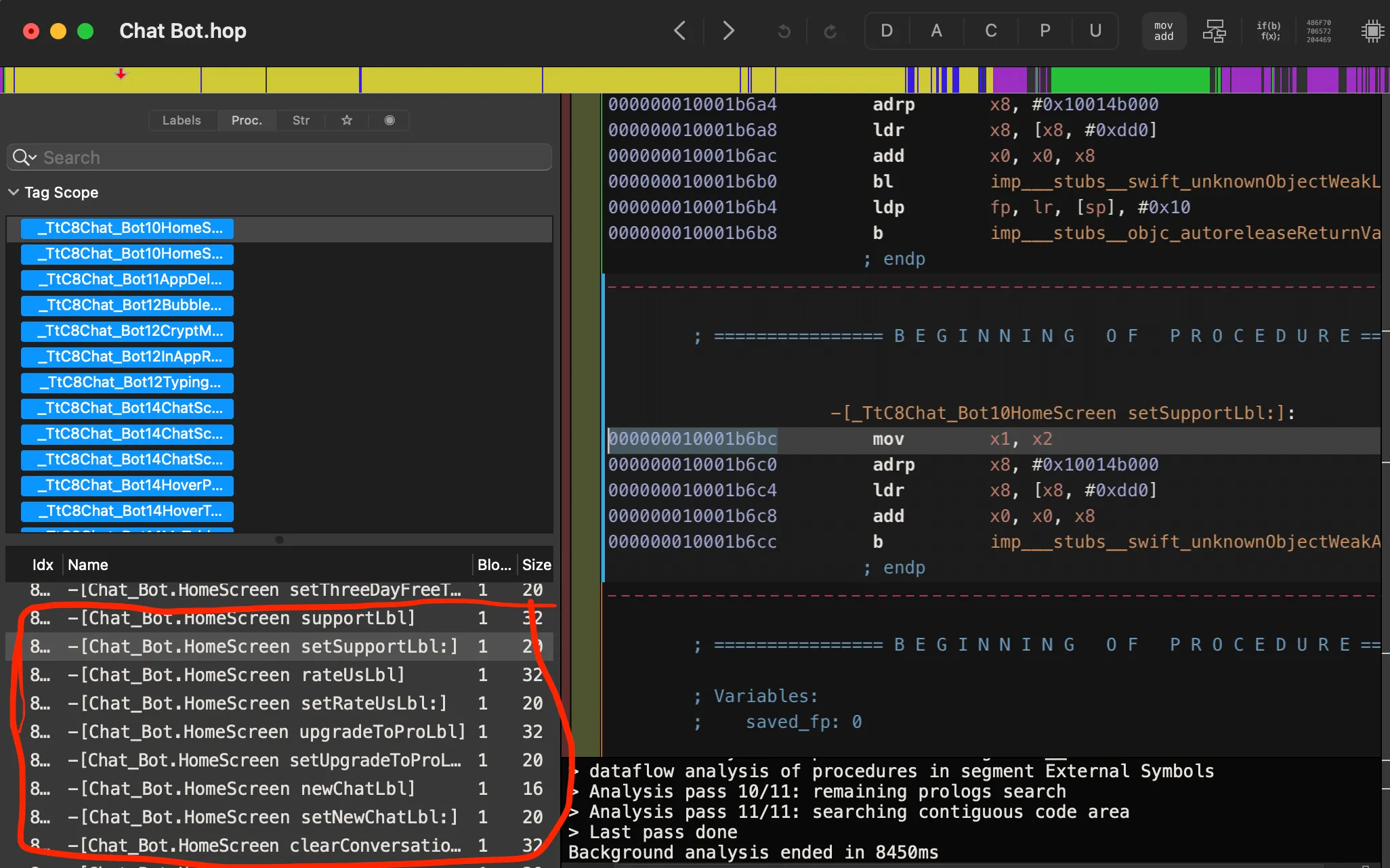Click the 'U' icon in top toolbar
The height and width of the screenshot is (868, 1390).
(1097, 31)
